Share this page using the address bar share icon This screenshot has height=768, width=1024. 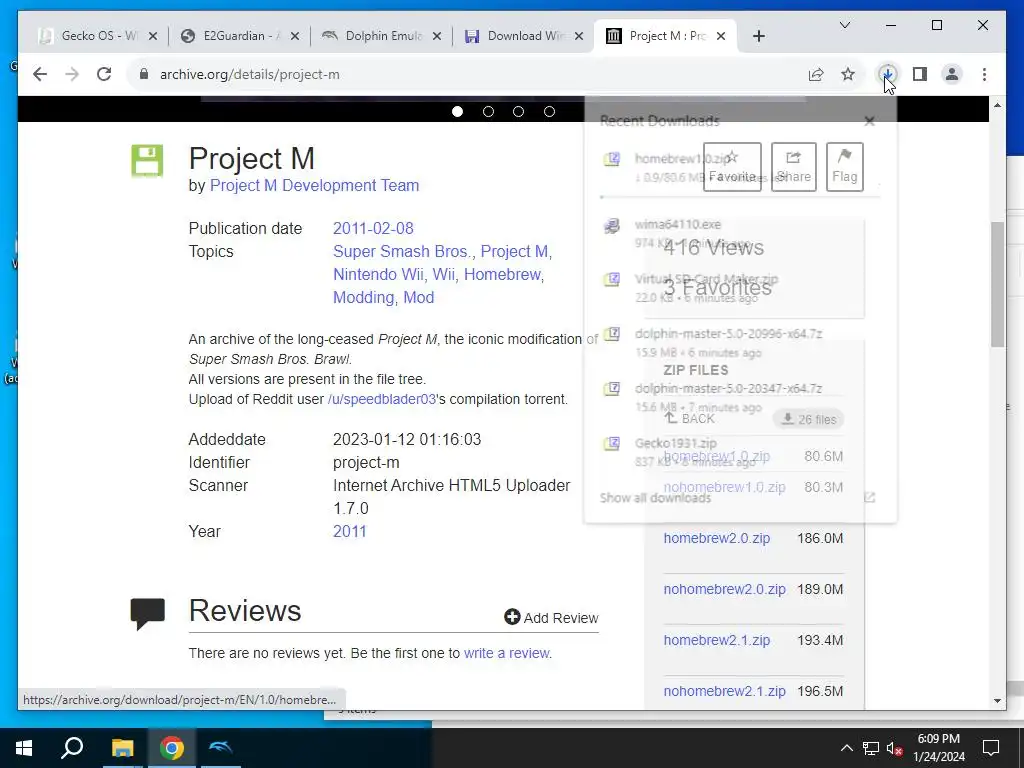coord(816,74)
